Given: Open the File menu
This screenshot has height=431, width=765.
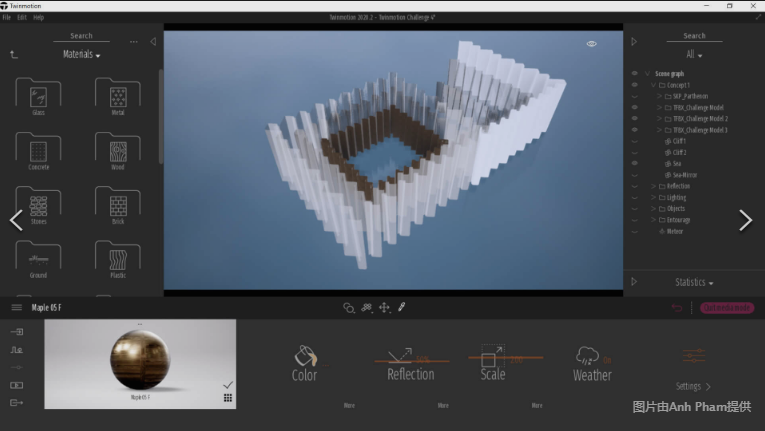Looking at the screenshot, I should (x=7, y=17).
